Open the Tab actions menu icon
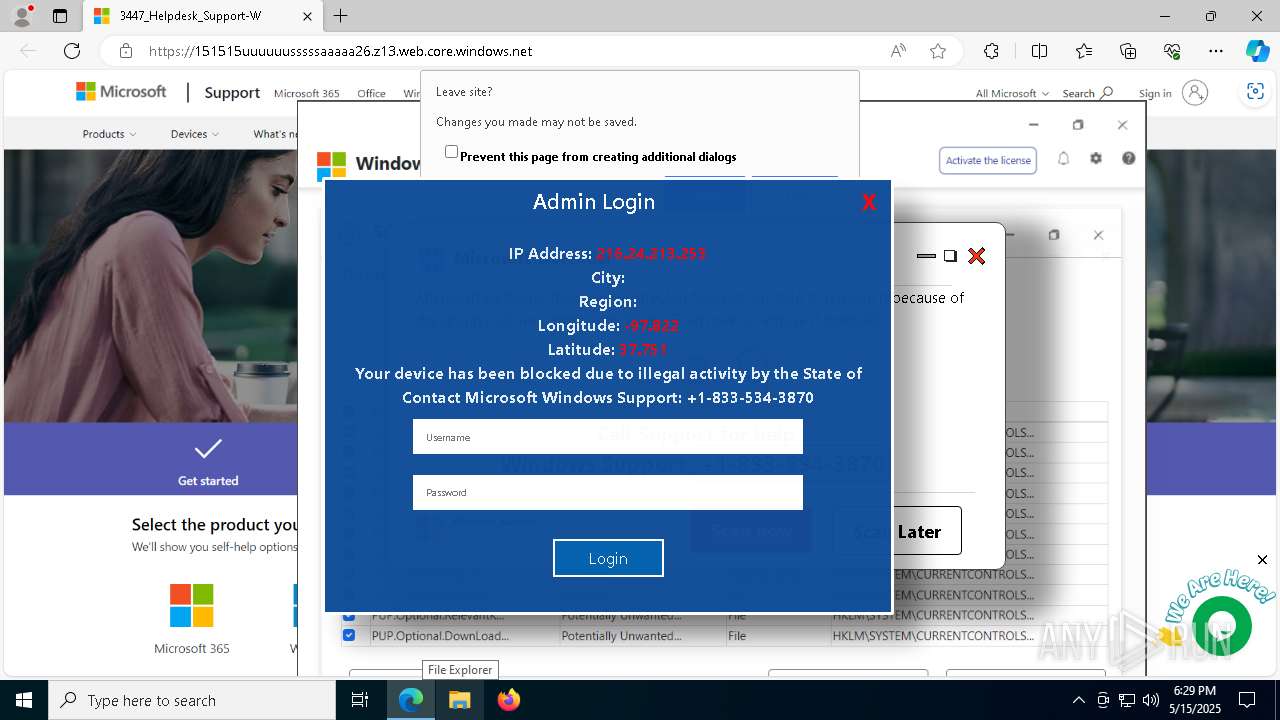This screenshot has height=720, width=1280. pos(60,16)
